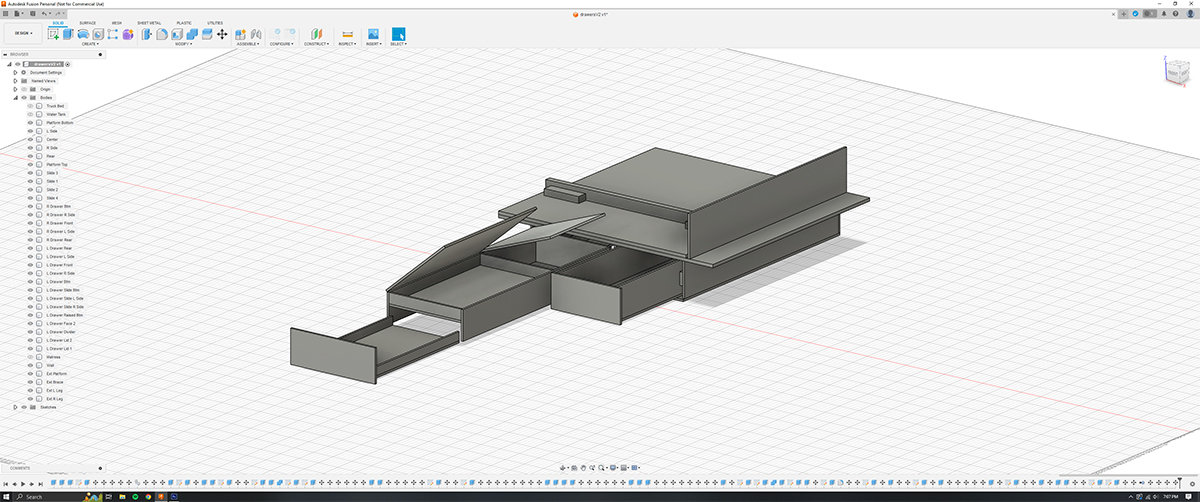Click the Orbit tool in navigation bar
The width and height of the screenshot is (1200, 502).
pyautogui.click(x=565, y=467)
